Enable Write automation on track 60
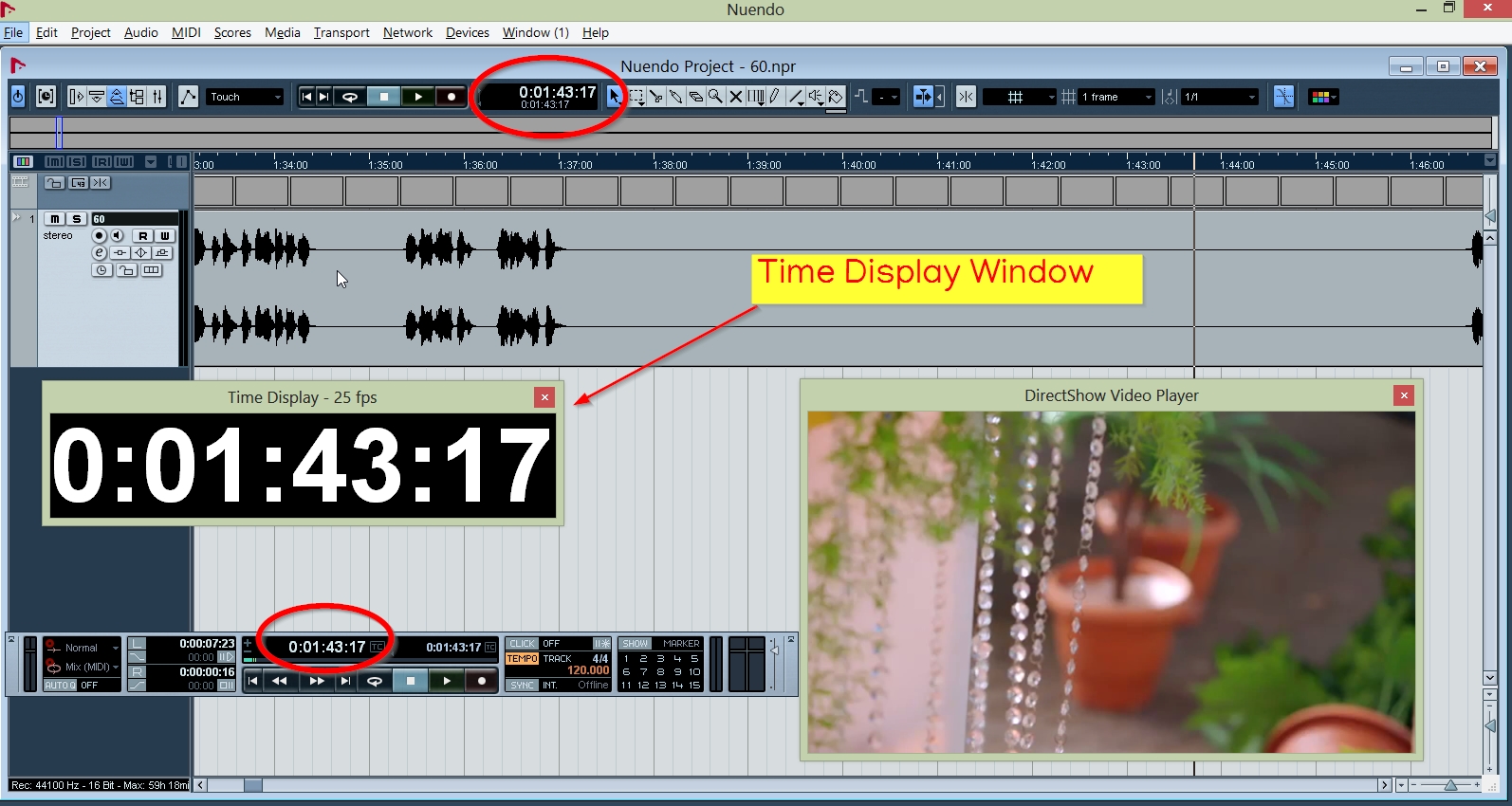 point(164,235)
